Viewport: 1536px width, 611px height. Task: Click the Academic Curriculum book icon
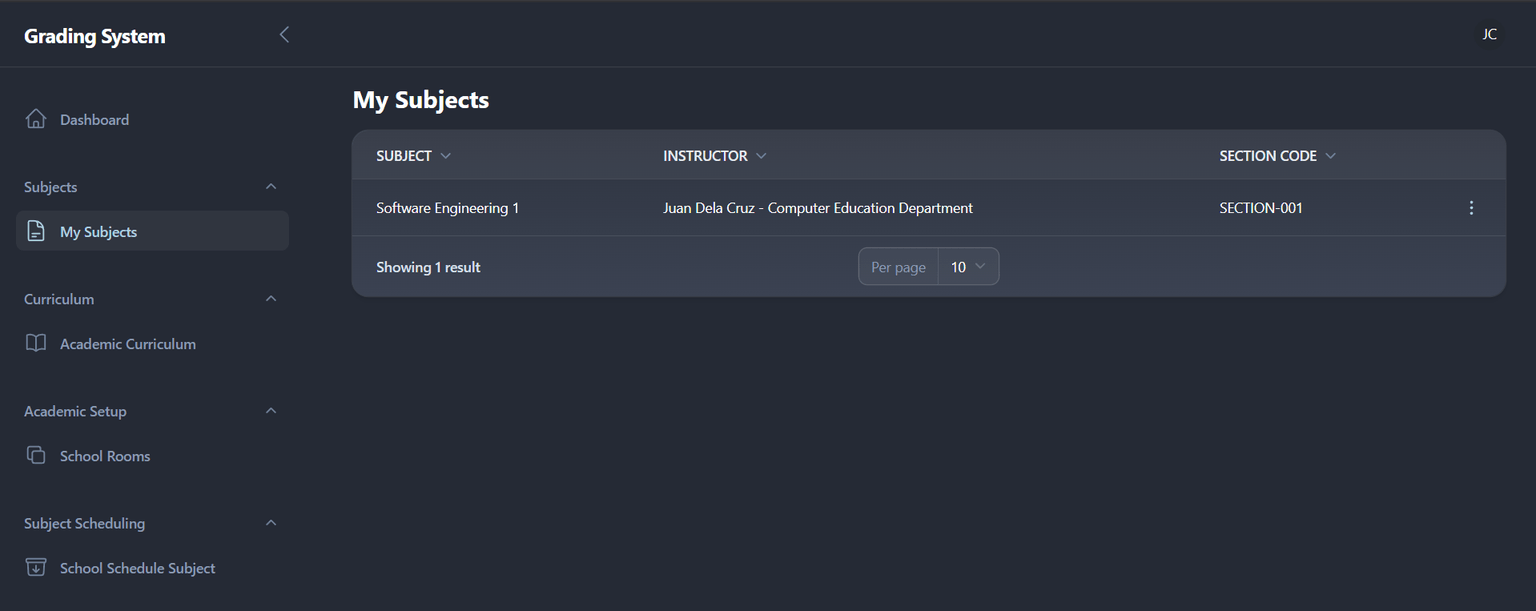coord(36,343)
